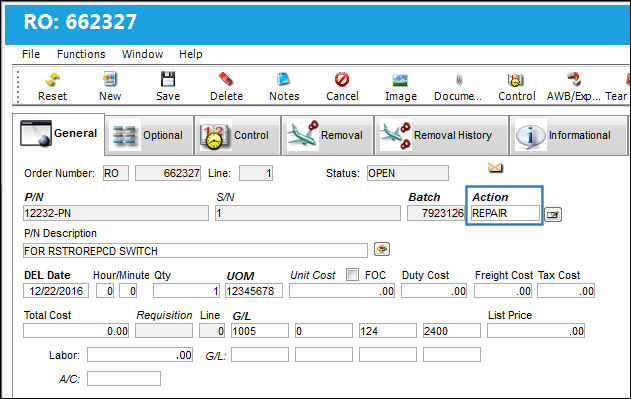
Task: Switch to the General tab
Action: point(59,134)
